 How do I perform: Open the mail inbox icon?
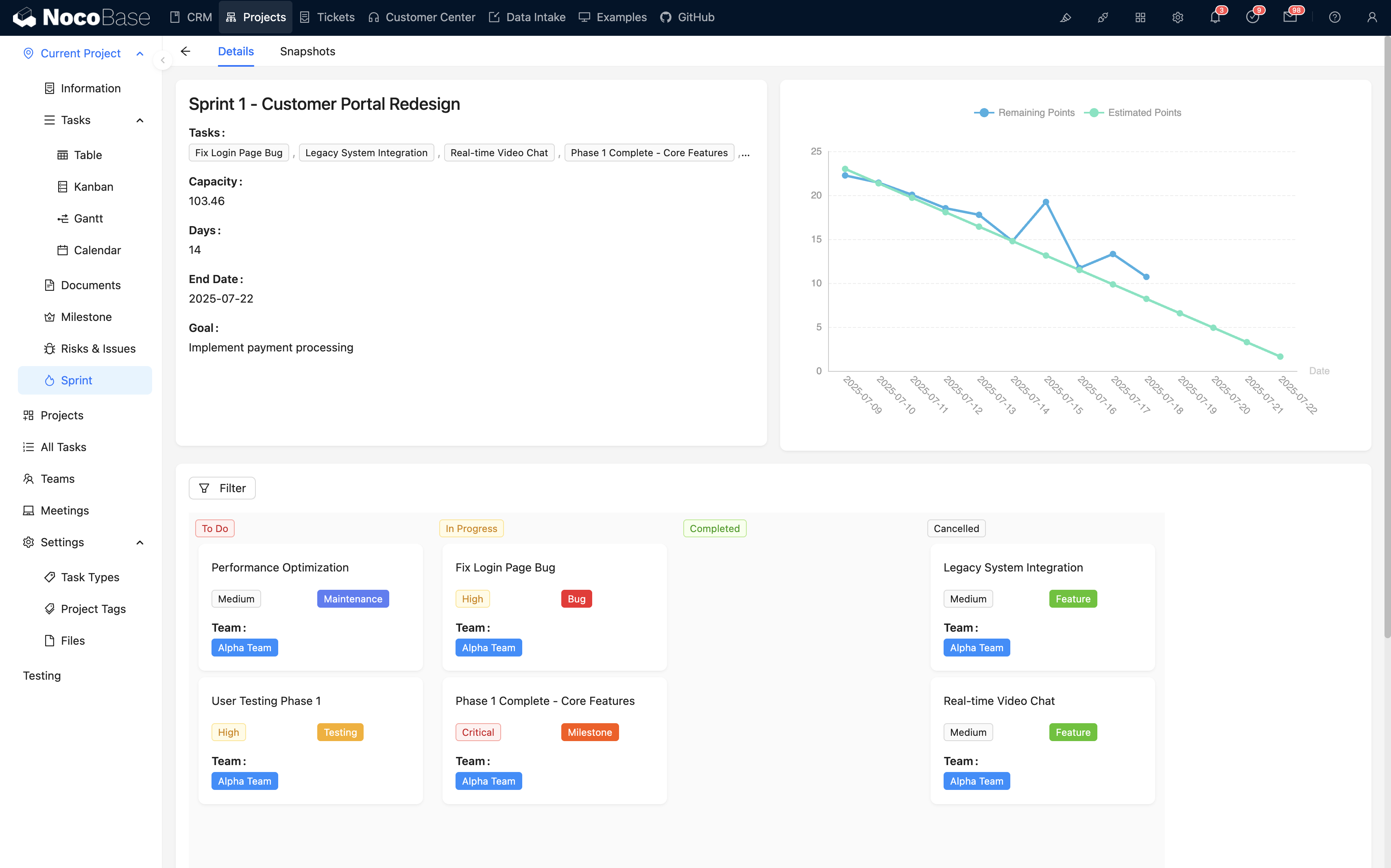click(1289, 17)
